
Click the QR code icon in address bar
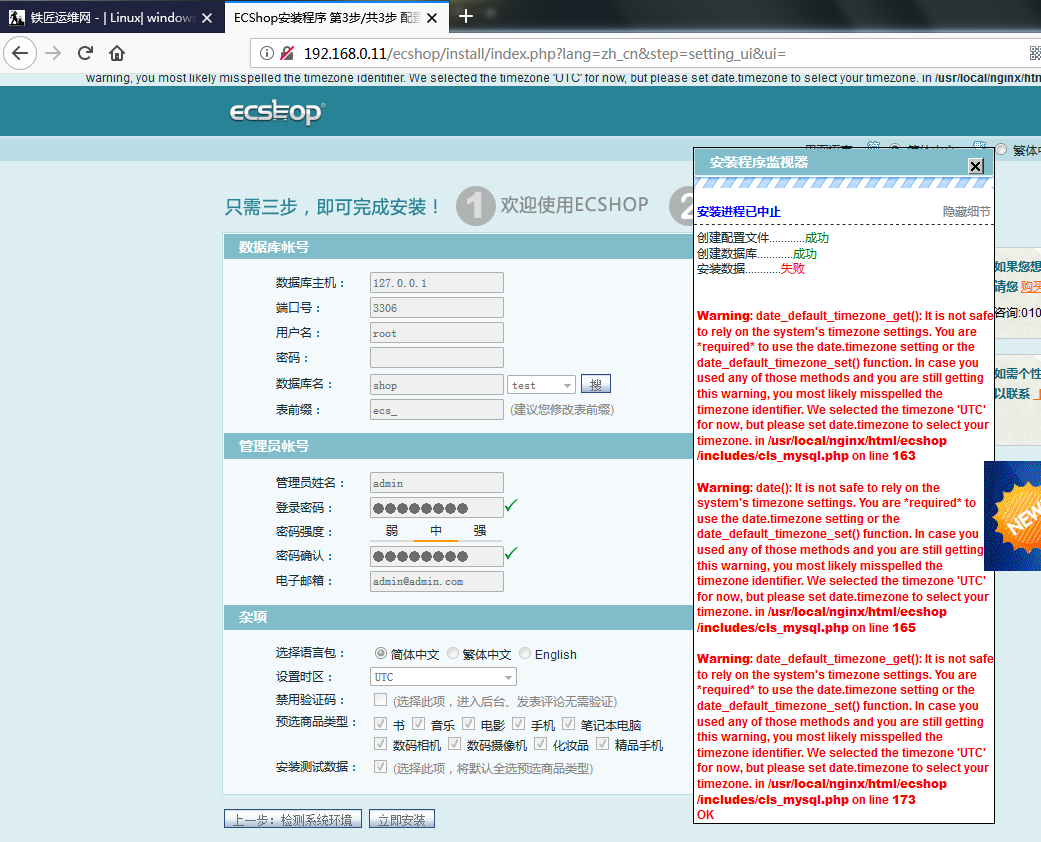pyautogui.click(x=1035, y=53)
